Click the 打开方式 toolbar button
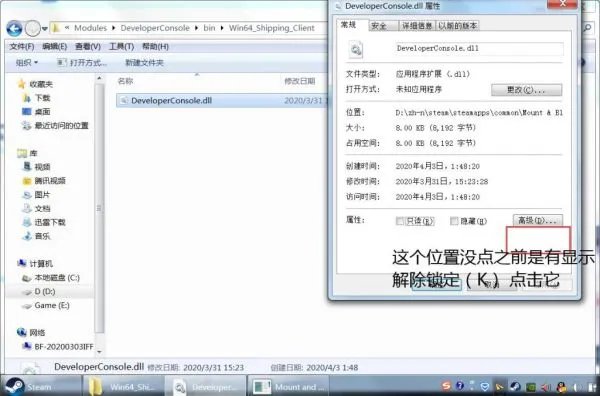Screen dimensions: 600x396 82,62
